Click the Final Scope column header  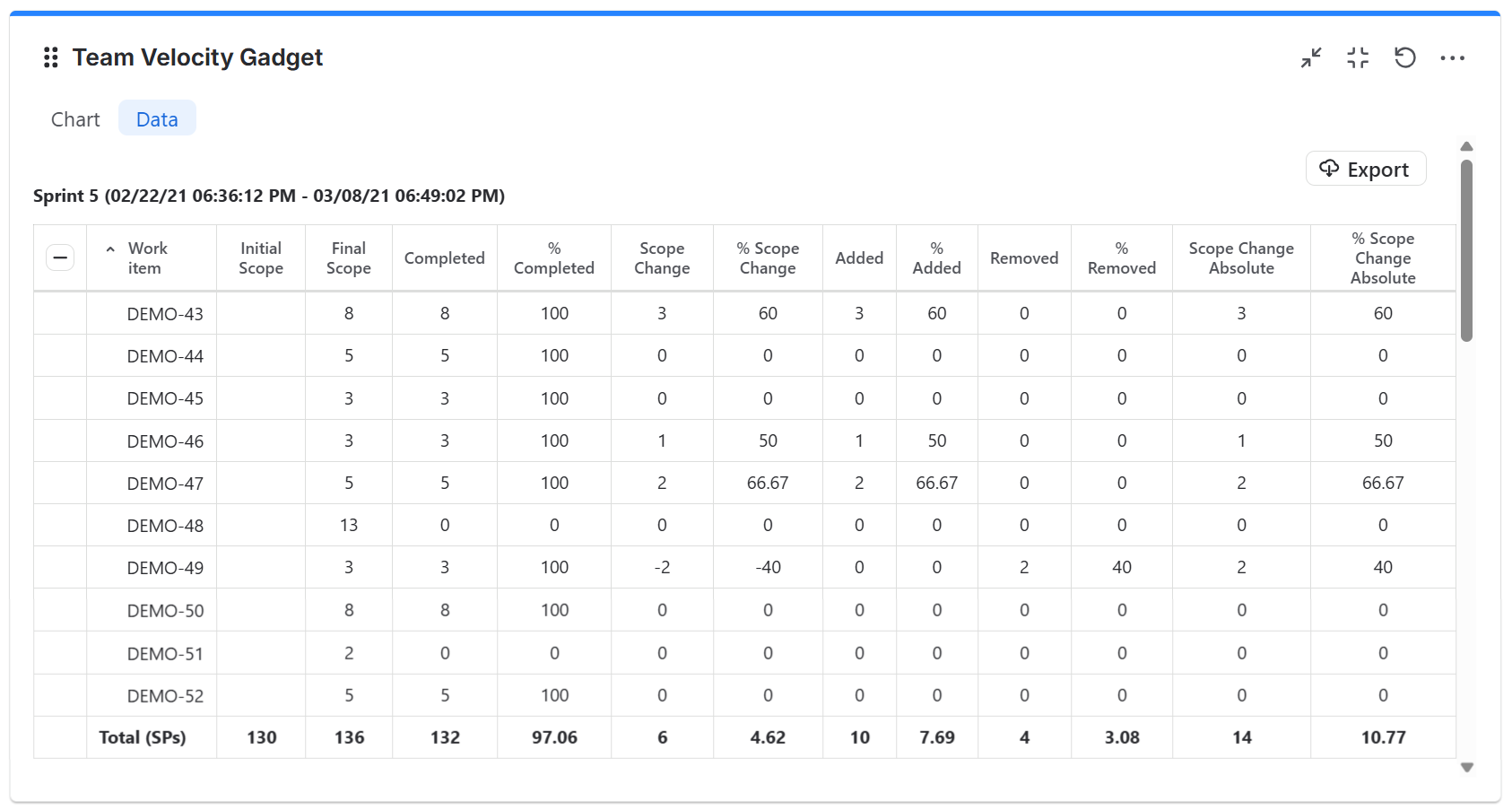pyautogui.click(x=349, y=258)
